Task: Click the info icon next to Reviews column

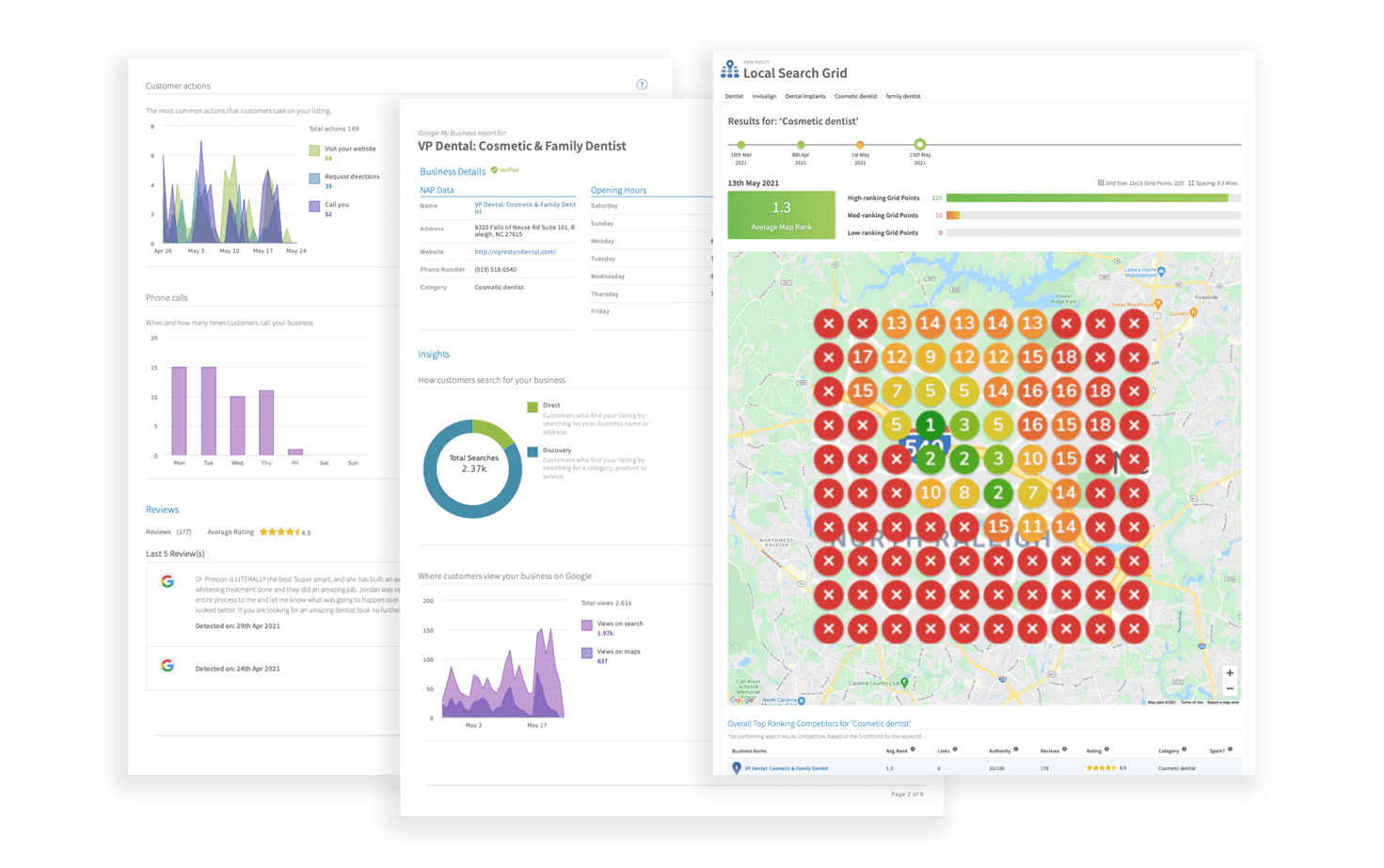Action: [x=1064, y=750]
